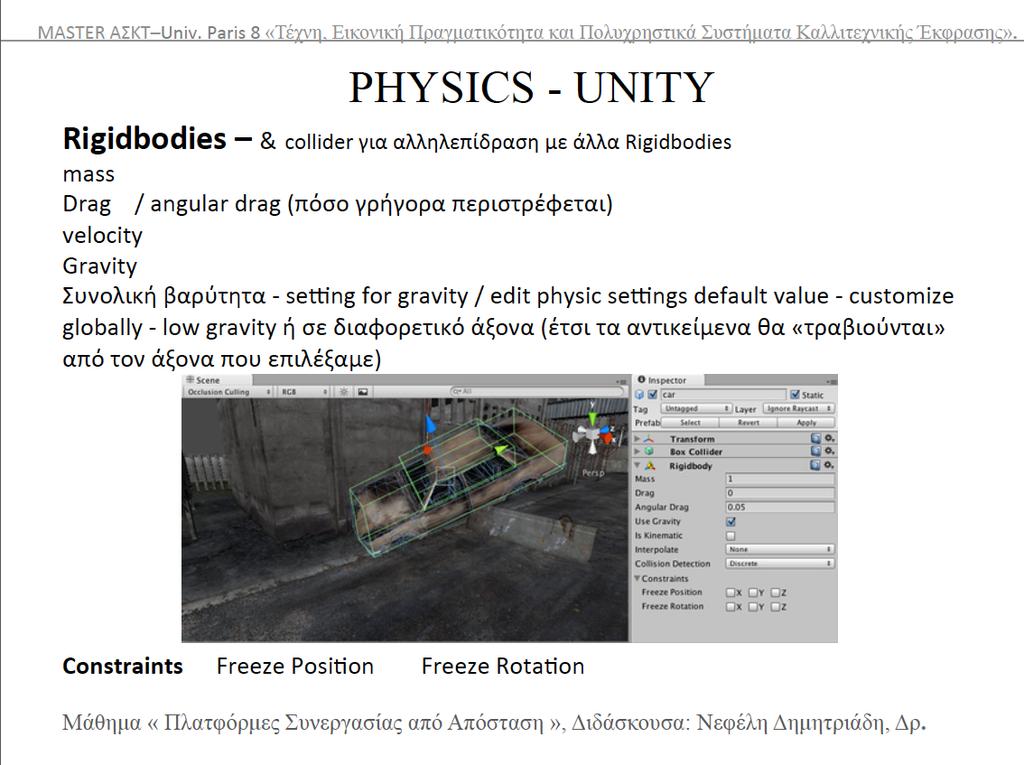Screen dimensions: 1024x765
Task: Open the Layer Ignore Raycast dropdown
Action: point(799,408)
